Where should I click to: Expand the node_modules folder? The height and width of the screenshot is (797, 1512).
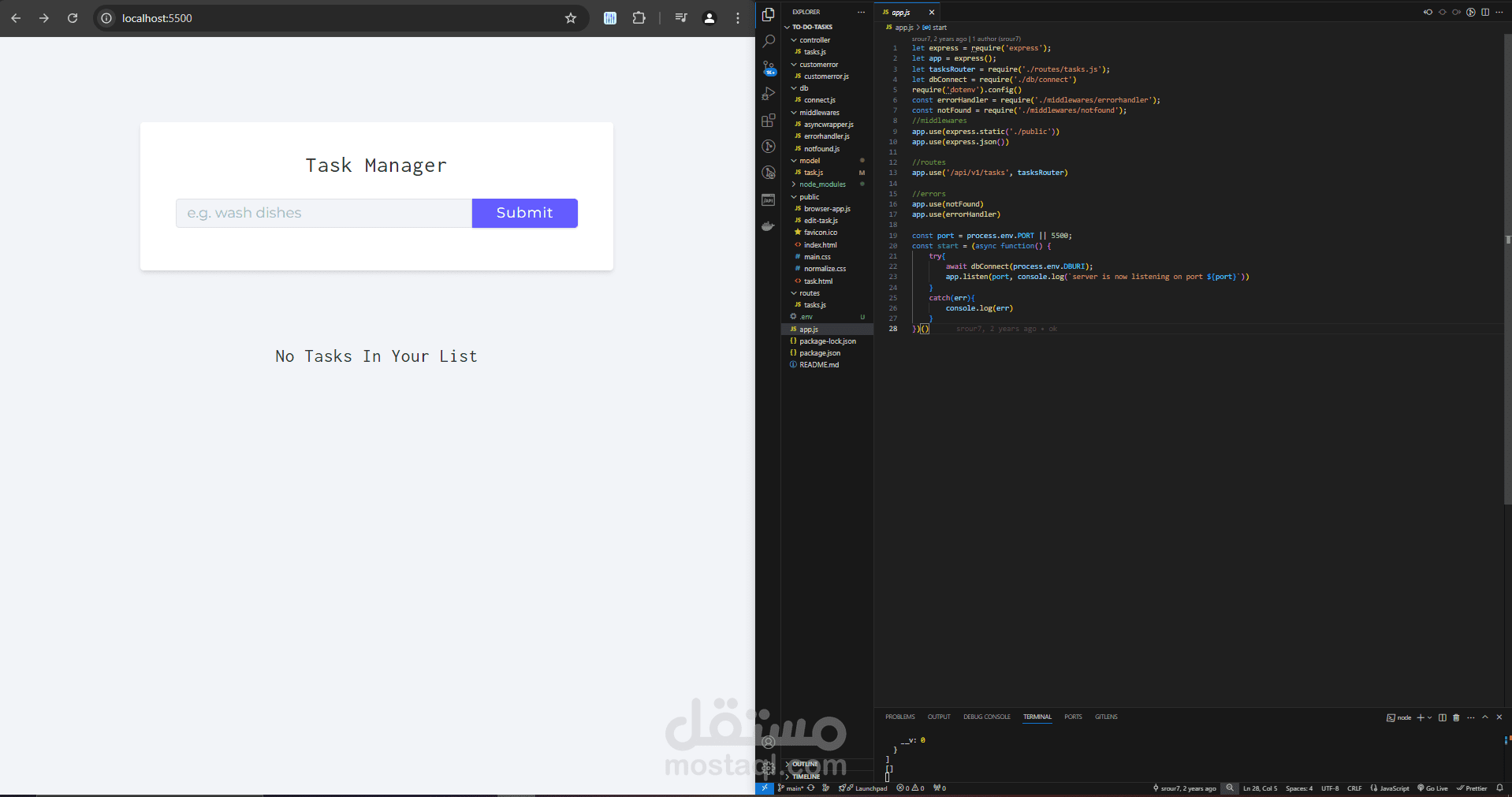(822, 184)
